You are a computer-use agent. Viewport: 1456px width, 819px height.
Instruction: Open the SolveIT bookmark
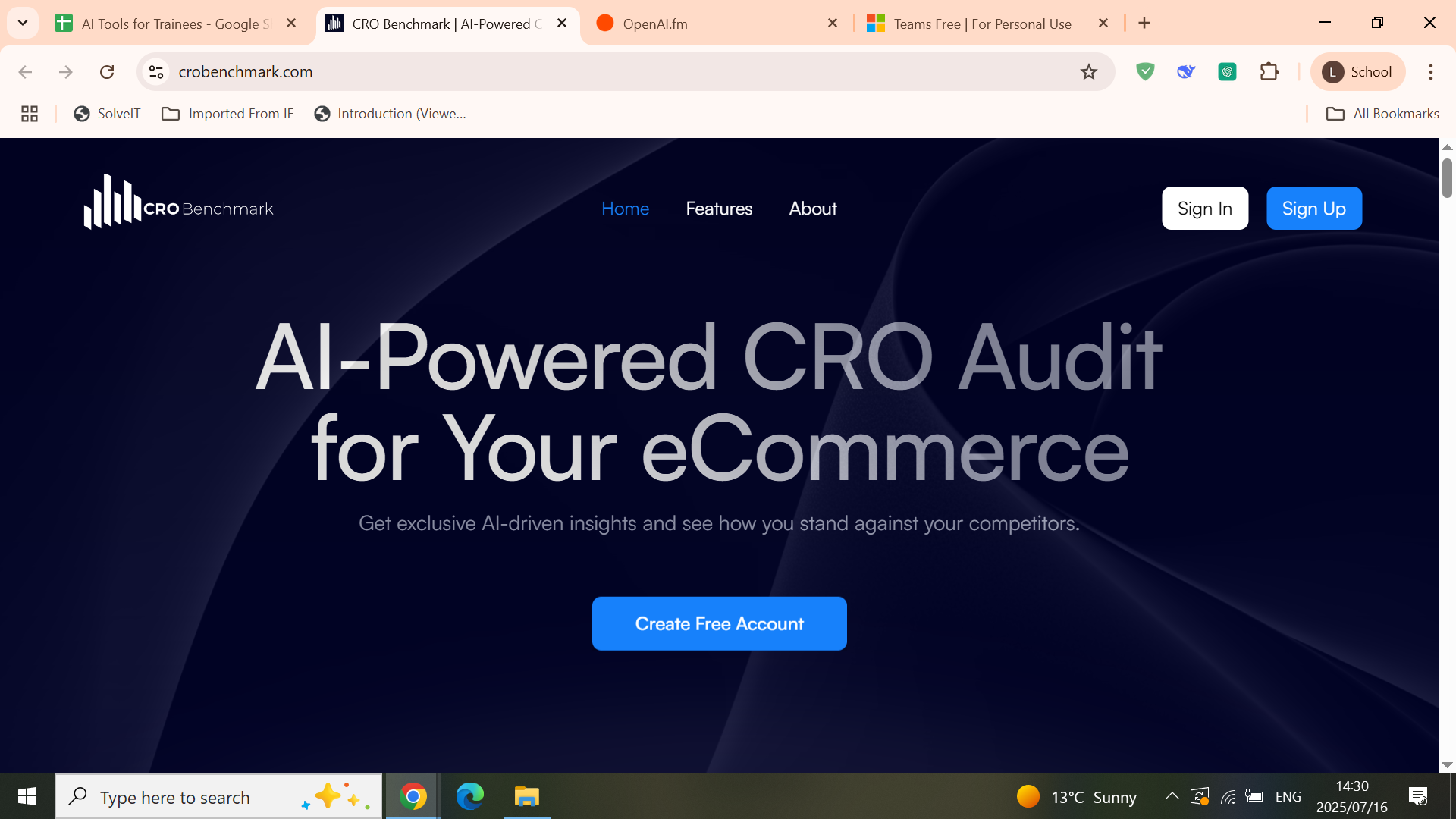pos(108,114)
